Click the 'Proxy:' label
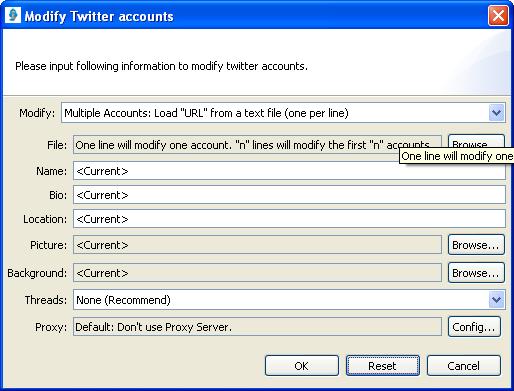 tap(51, 327)
